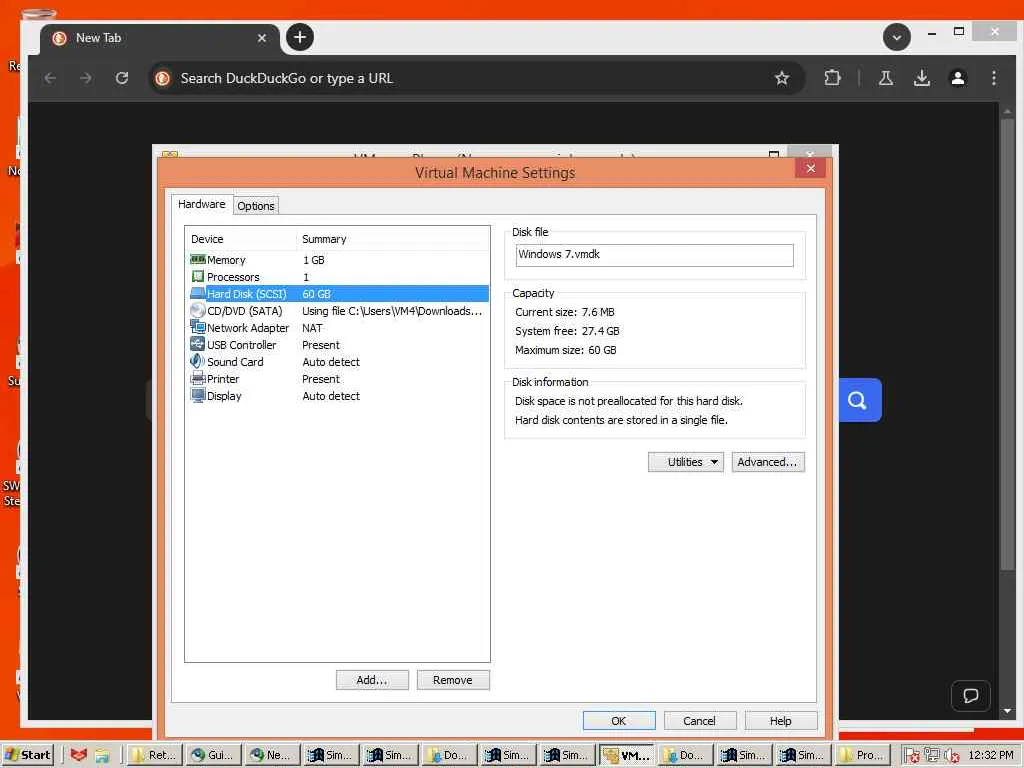Select the Processors device icon
Image resolution: width=1024 pixels, height=768 pixels.
[x=198, y=276]
